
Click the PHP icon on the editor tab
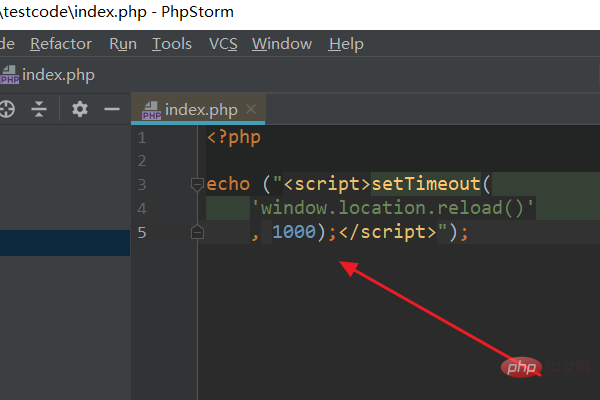pos(152,110)
